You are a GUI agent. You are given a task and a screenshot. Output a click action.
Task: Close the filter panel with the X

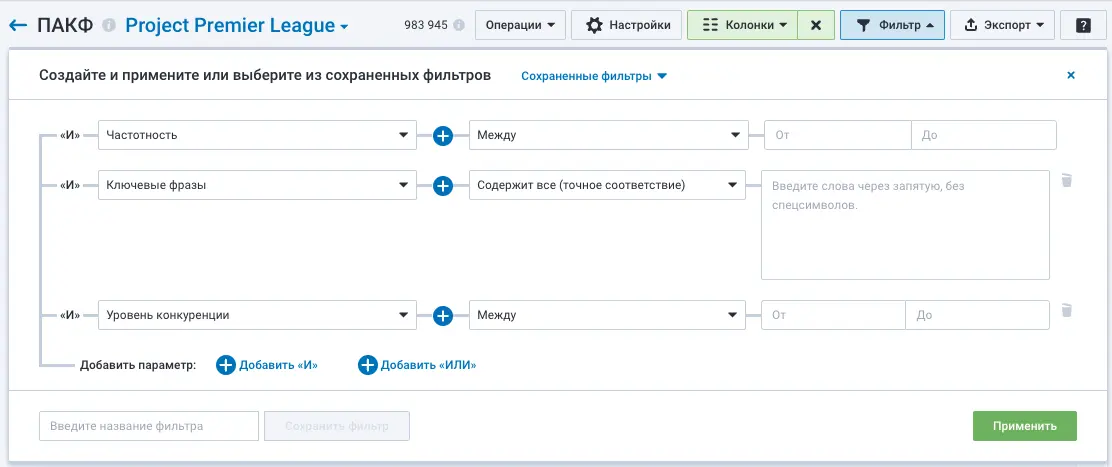click(x=1071, y=75)
